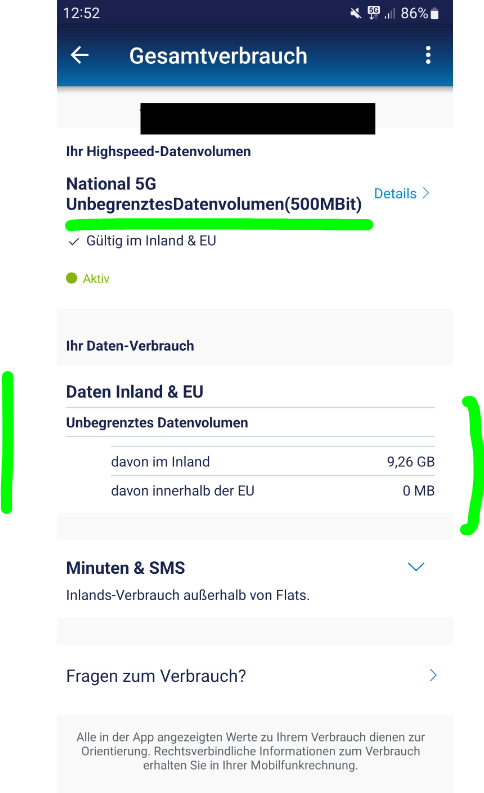Image resolution: width=484 pixels, height=793 pixels.
Task: Click the chevron next to Details
Action: [x=426, y=193]
